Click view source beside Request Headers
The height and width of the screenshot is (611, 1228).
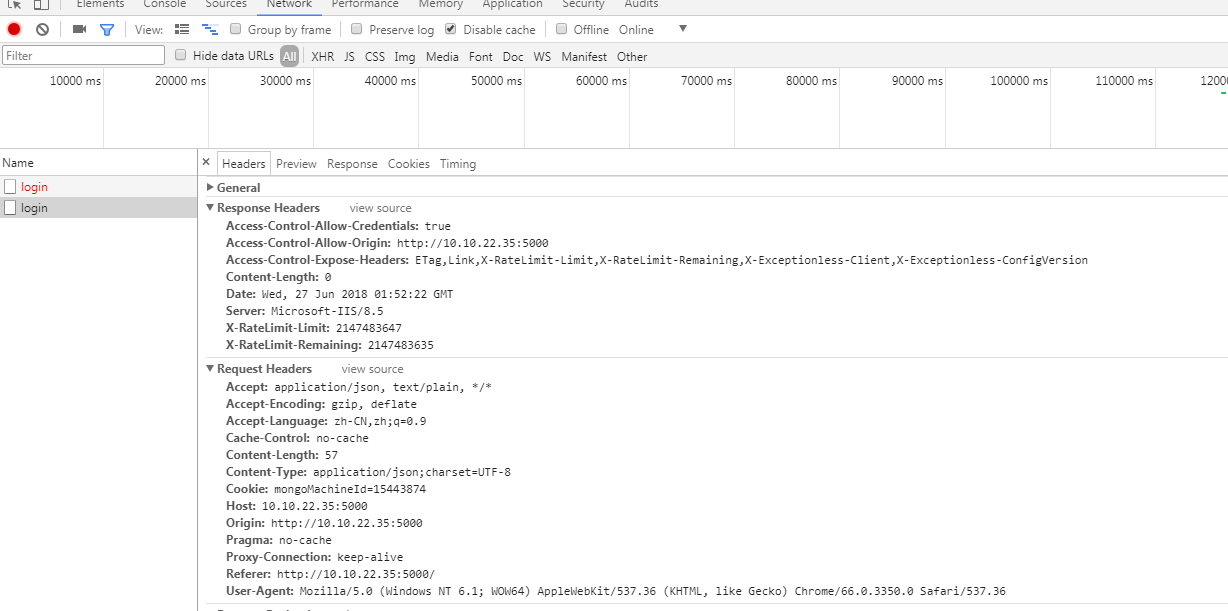[x=371, y=369]
